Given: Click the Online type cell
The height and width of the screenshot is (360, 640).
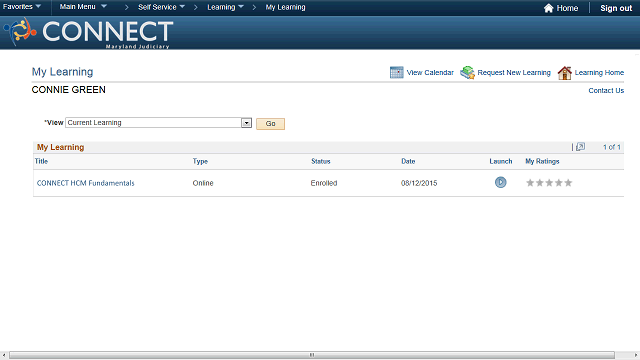Looking at the screenshot, I should pyautogui.click(x=203, y=183).
